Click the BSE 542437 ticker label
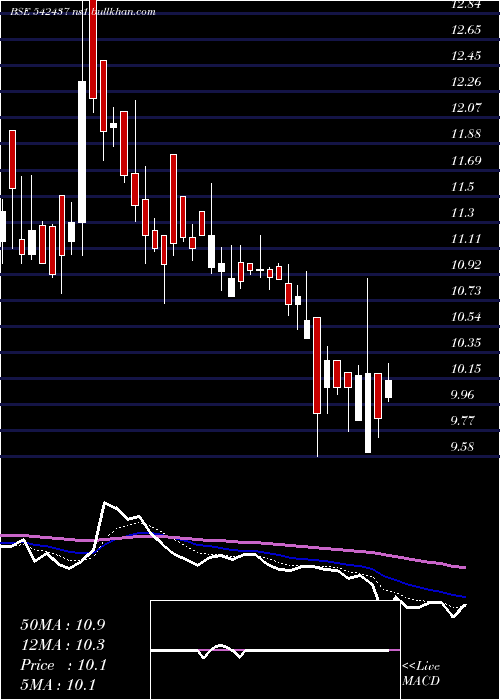 click(40, 12)
